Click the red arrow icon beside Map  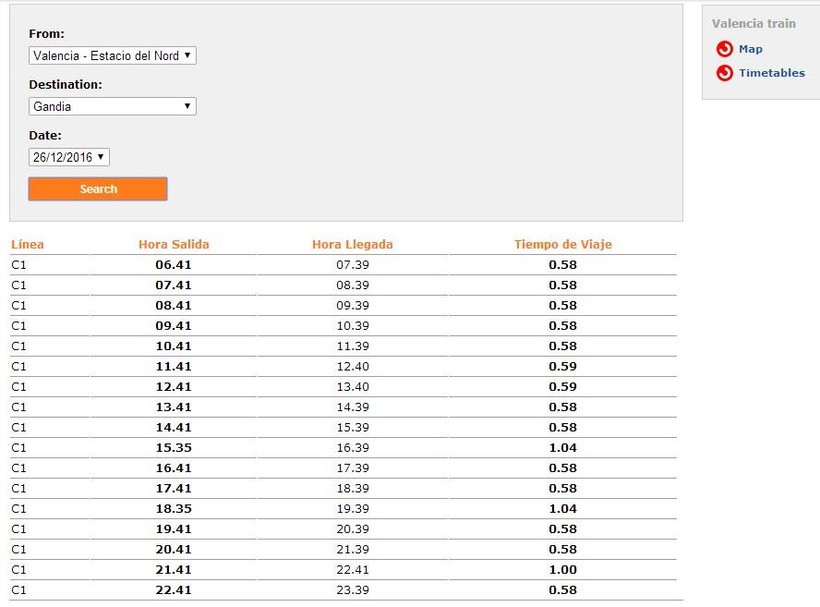[724, 49]
